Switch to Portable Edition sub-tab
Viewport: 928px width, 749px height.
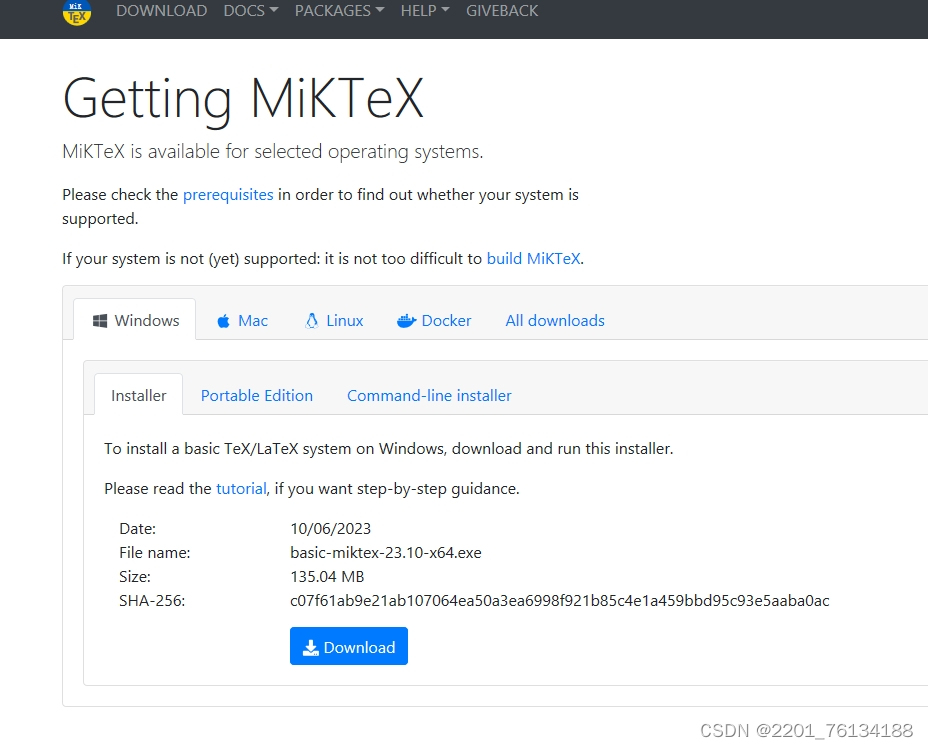coord(256,395)
